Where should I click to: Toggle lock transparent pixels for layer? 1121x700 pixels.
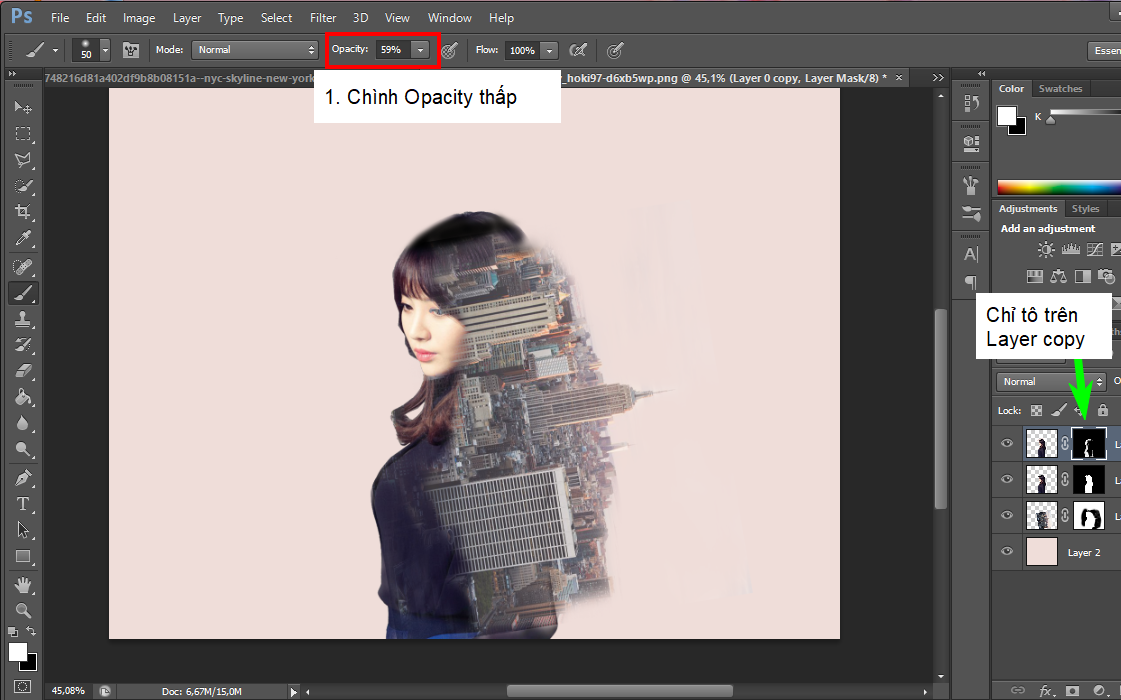point(1036,410)
